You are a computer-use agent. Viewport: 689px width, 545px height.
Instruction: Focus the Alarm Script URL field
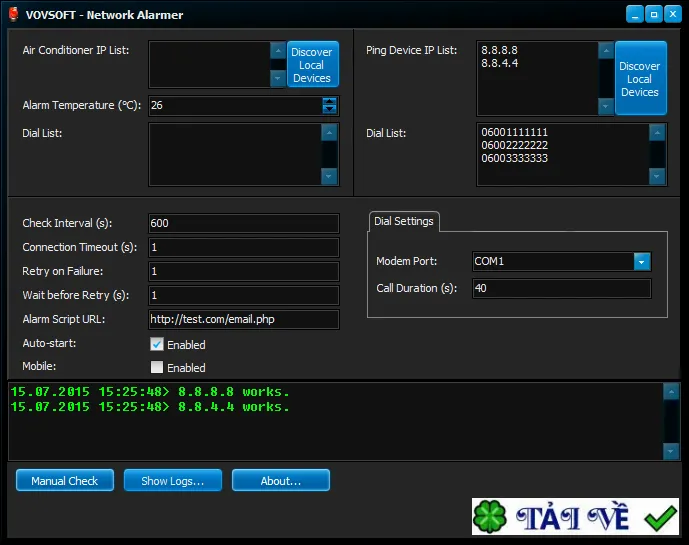point(244,319)
